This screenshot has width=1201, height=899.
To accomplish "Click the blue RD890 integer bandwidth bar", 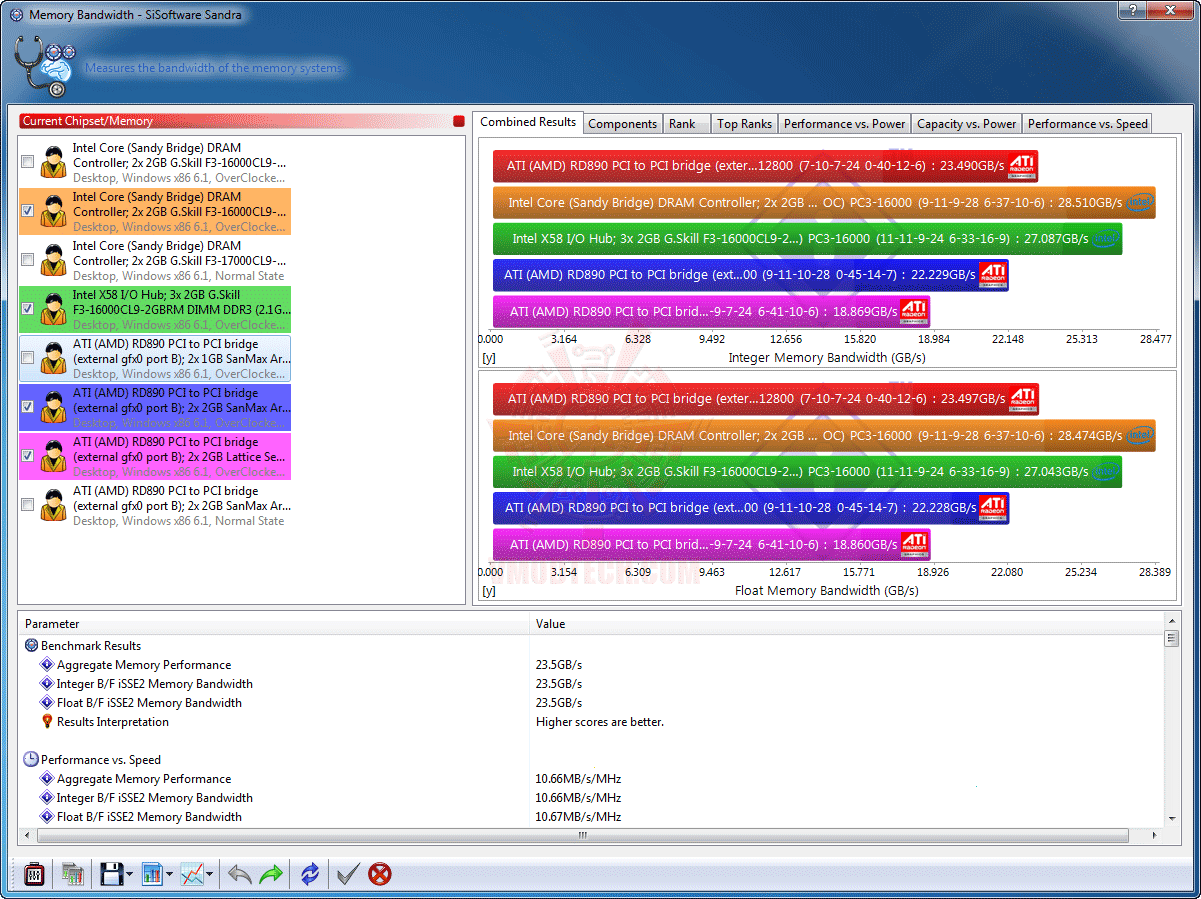I will point(750,275).
